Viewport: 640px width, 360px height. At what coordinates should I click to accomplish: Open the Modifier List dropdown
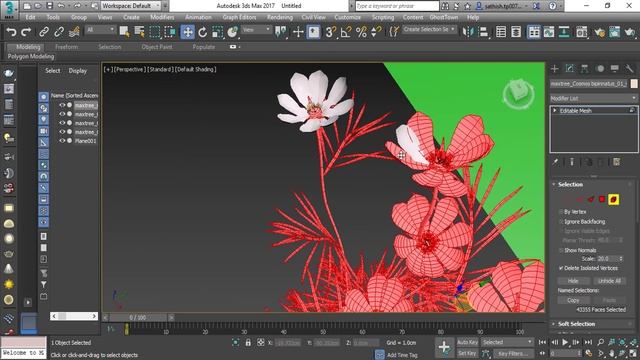click(x=593, y=98)
